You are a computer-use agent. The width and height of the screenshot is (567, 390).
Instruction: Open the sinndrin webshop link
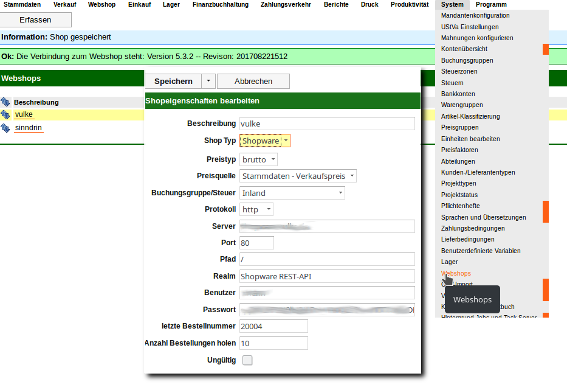click(29, 128)
